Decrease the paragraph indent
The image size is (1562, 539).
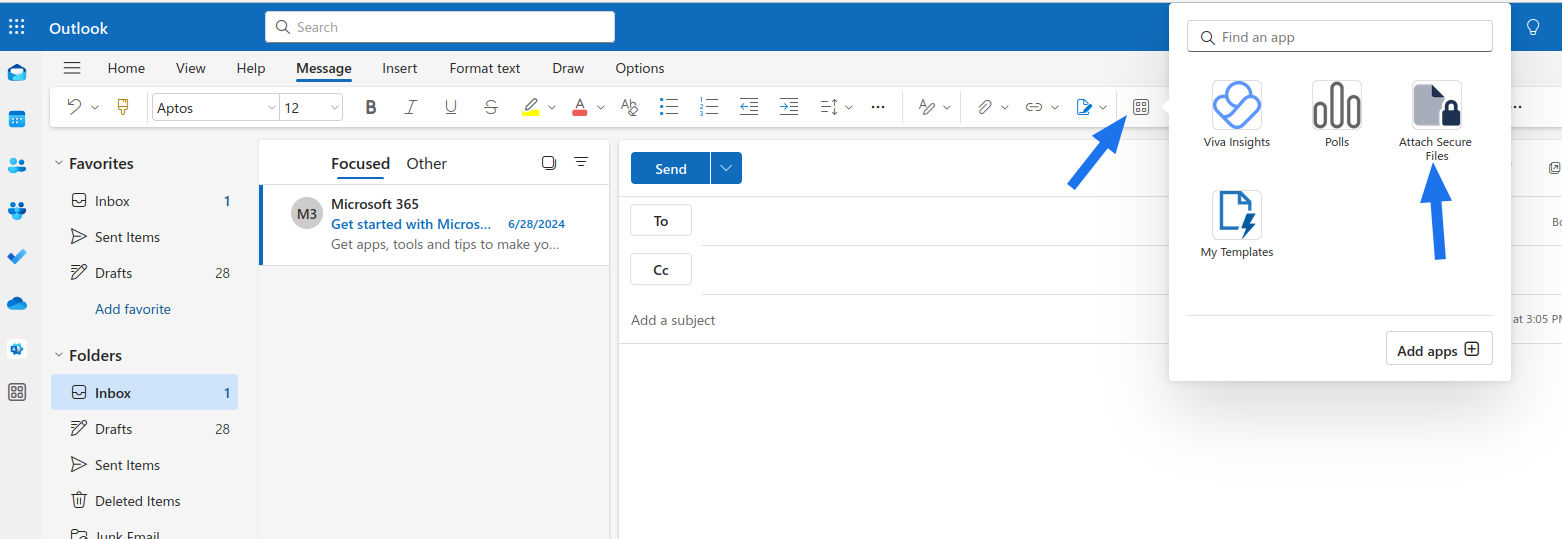click(x=749, y=107)
